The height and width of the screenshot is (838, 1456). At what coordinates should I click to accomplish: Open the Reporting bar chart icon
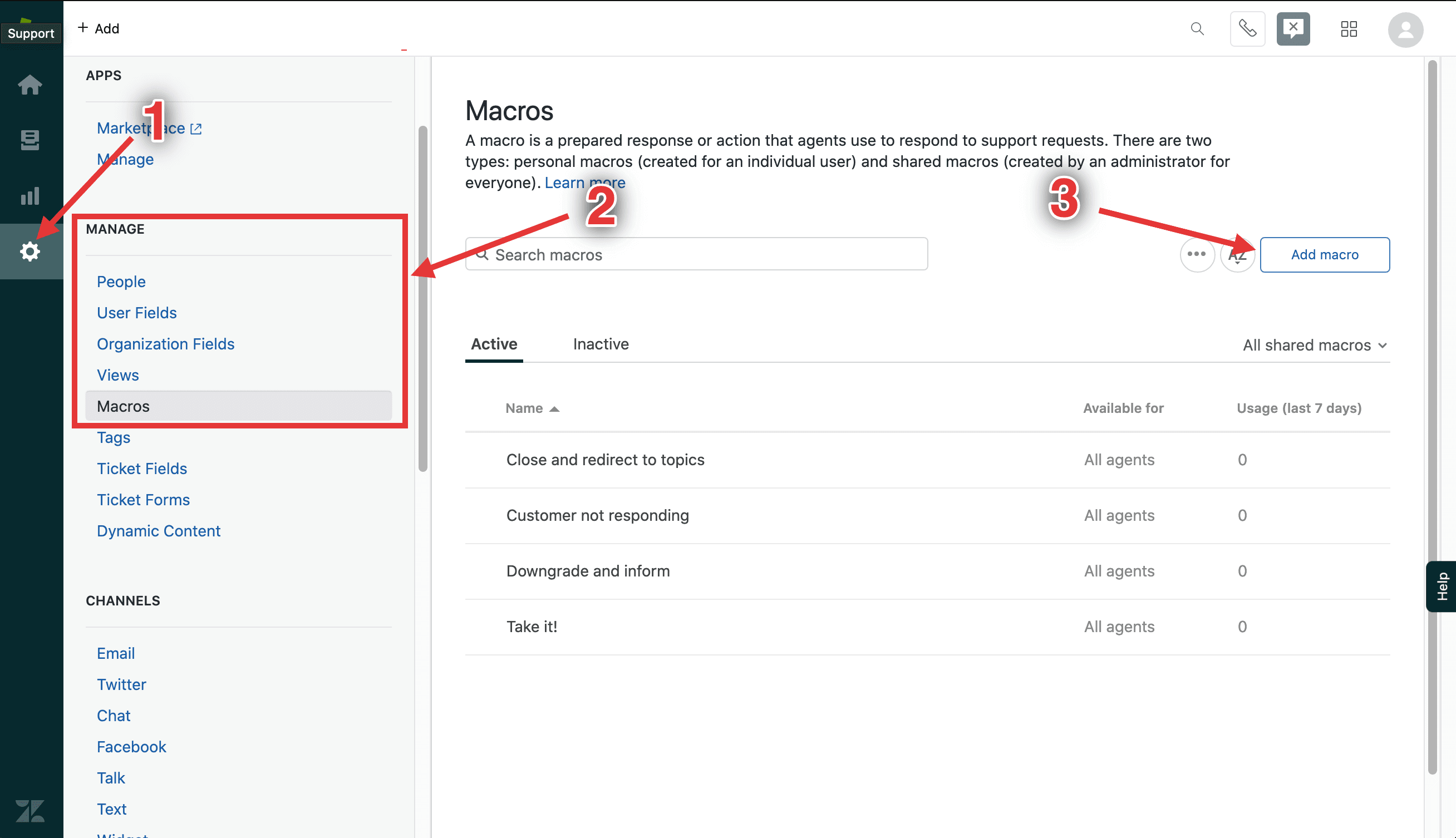coord(30,196)
